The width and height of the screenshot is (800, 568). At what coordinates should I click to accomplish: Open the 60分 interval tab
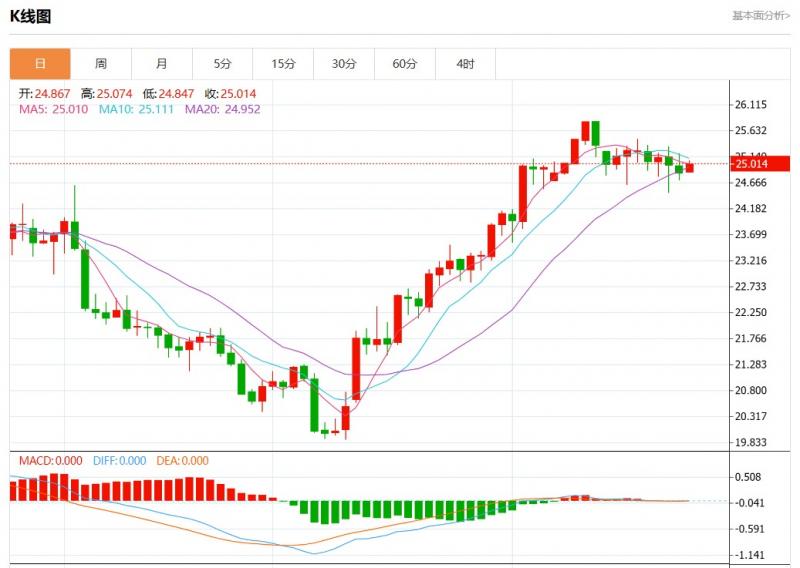click(405, 64)
